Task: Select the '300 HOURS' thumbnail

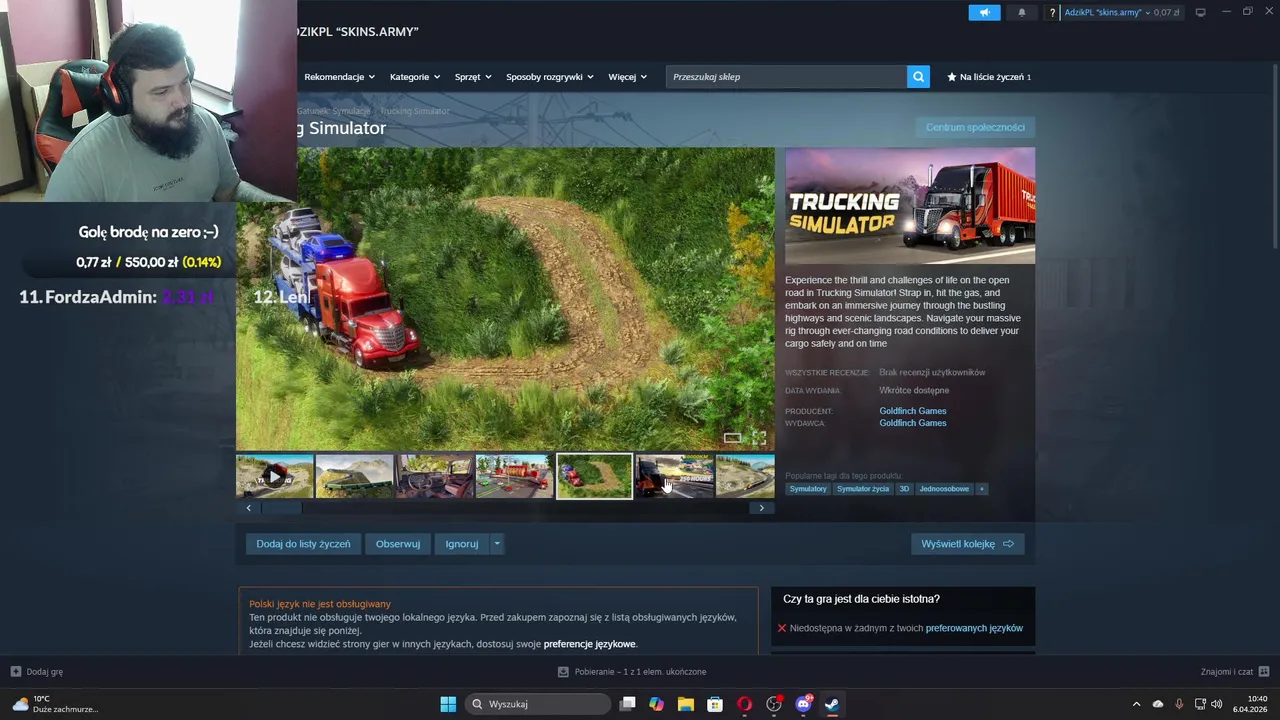Action: pyautogui.click(x=674, y=476)
